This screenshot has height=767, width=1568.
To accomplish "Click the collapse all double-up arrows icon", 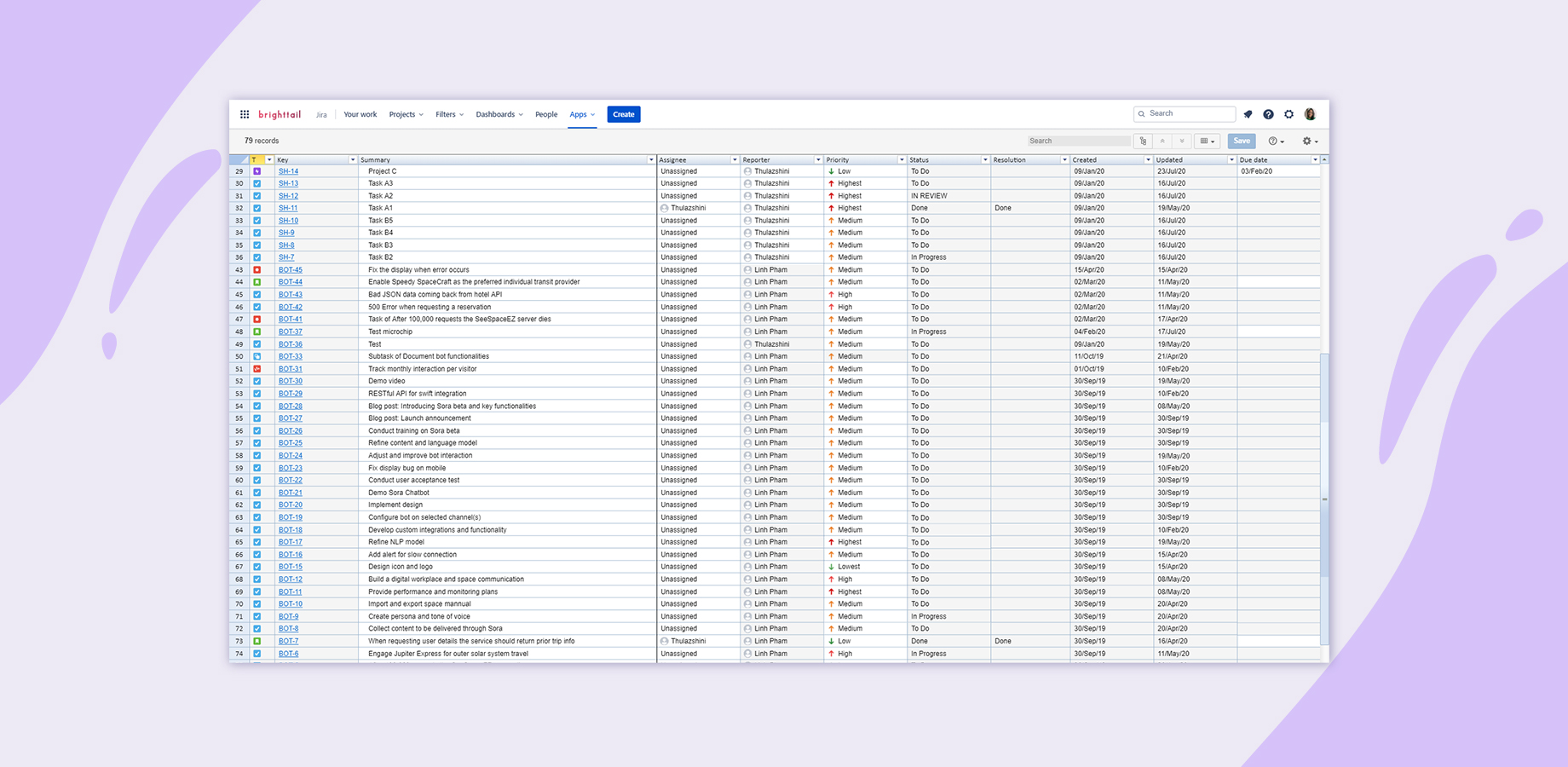I will click(x=1162, y=141).
